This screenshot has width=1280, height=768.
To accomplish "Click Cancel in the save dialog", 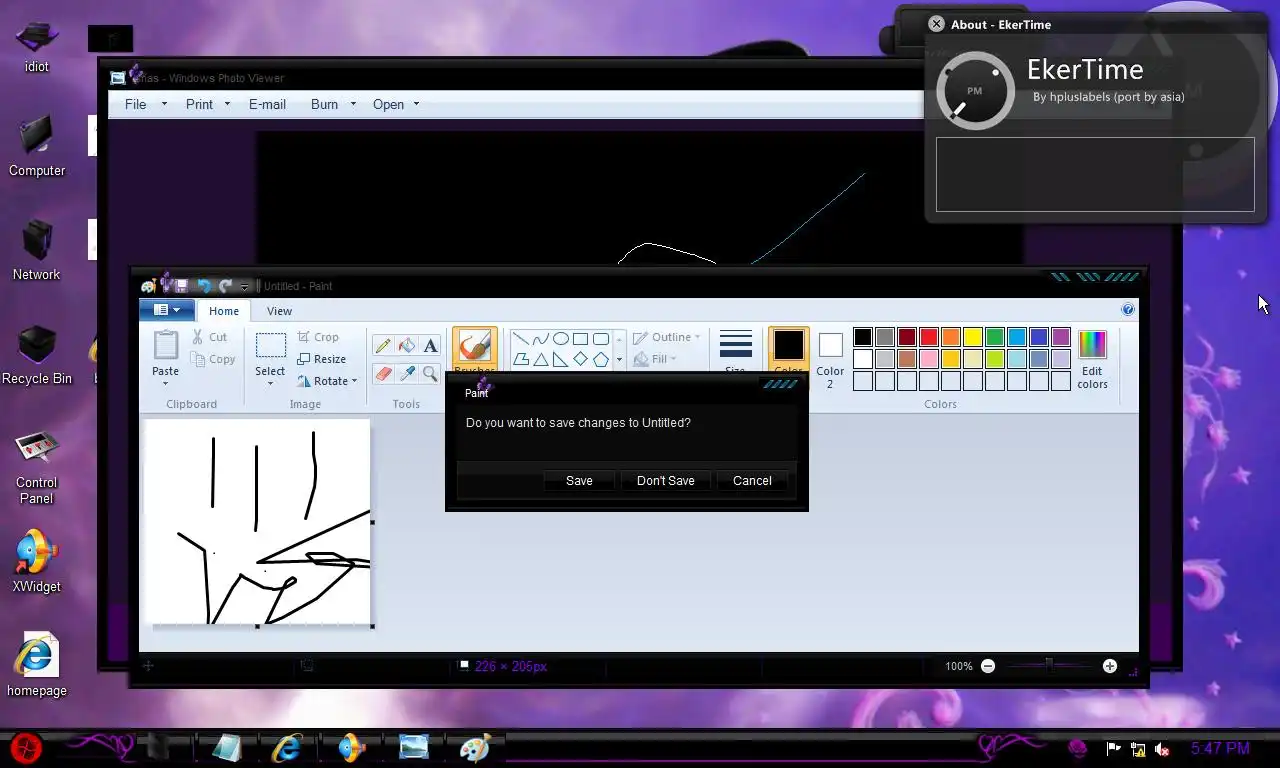I will [x=752, y=481].
